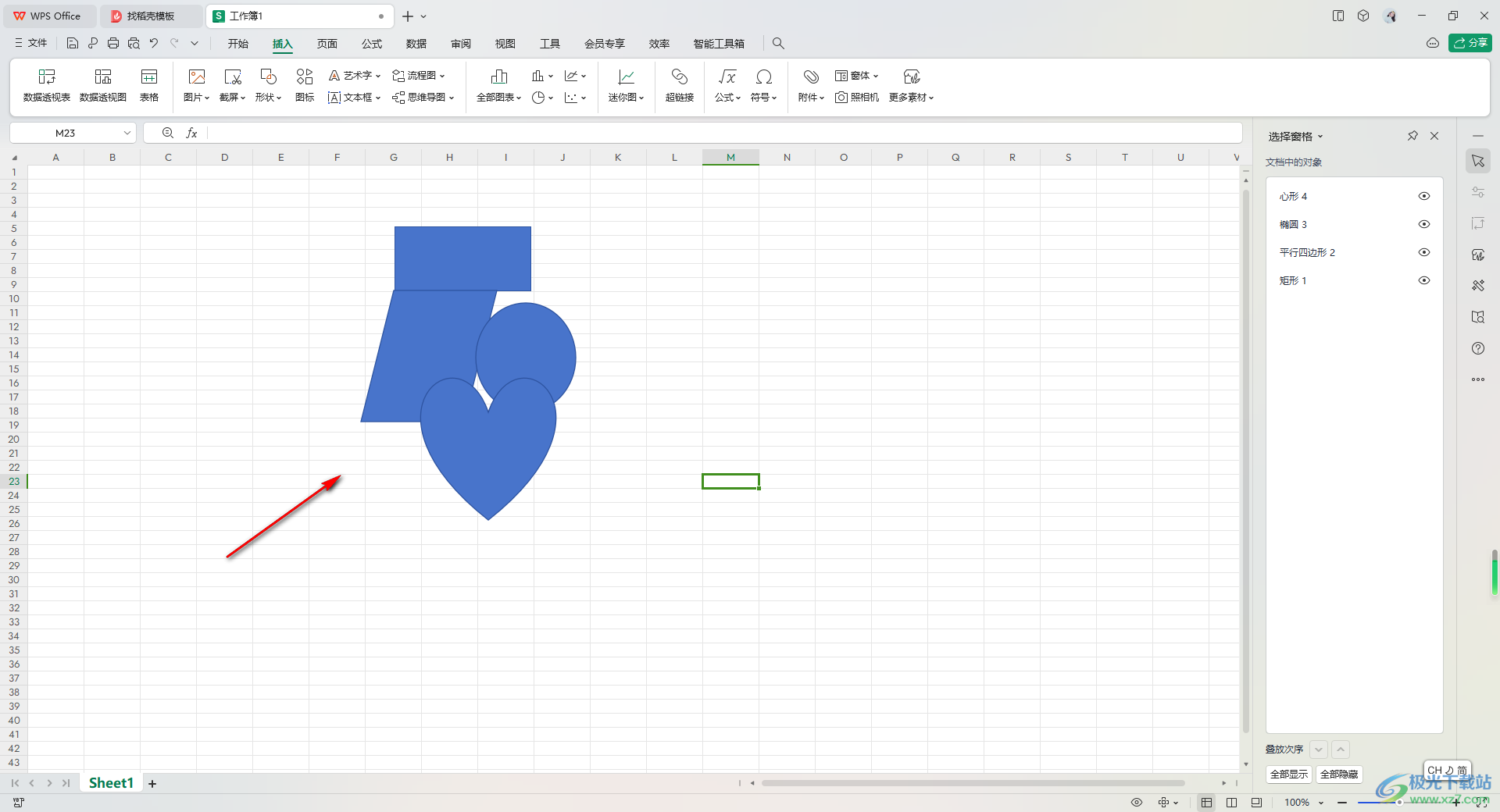This screenshot has height=812, width=1500.
Task: Open the 符号 symbol picker
Action: (764, 86)
